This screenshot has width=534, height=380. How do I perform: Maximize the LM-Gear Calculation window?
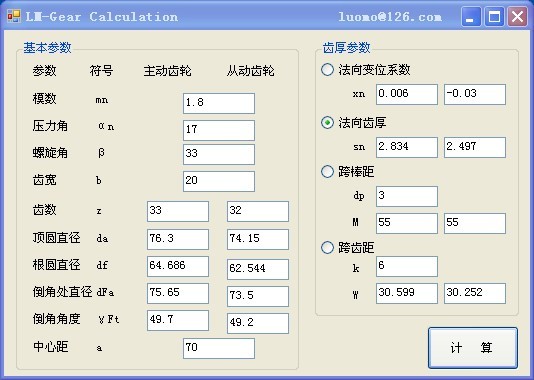point(494,16)
